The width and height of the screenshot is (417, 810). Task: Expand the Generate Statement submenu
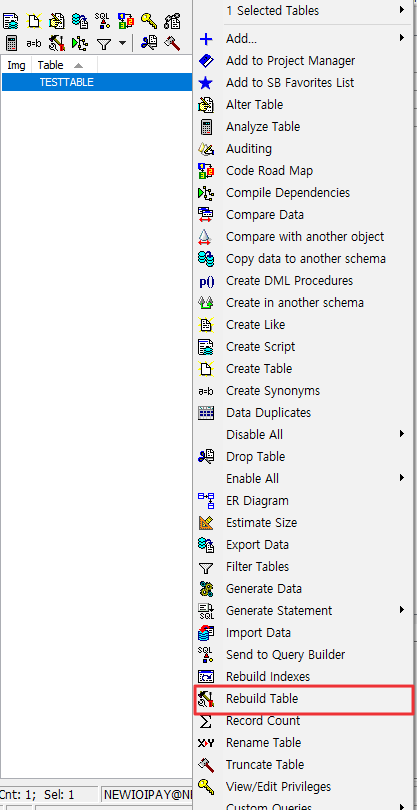303,611
